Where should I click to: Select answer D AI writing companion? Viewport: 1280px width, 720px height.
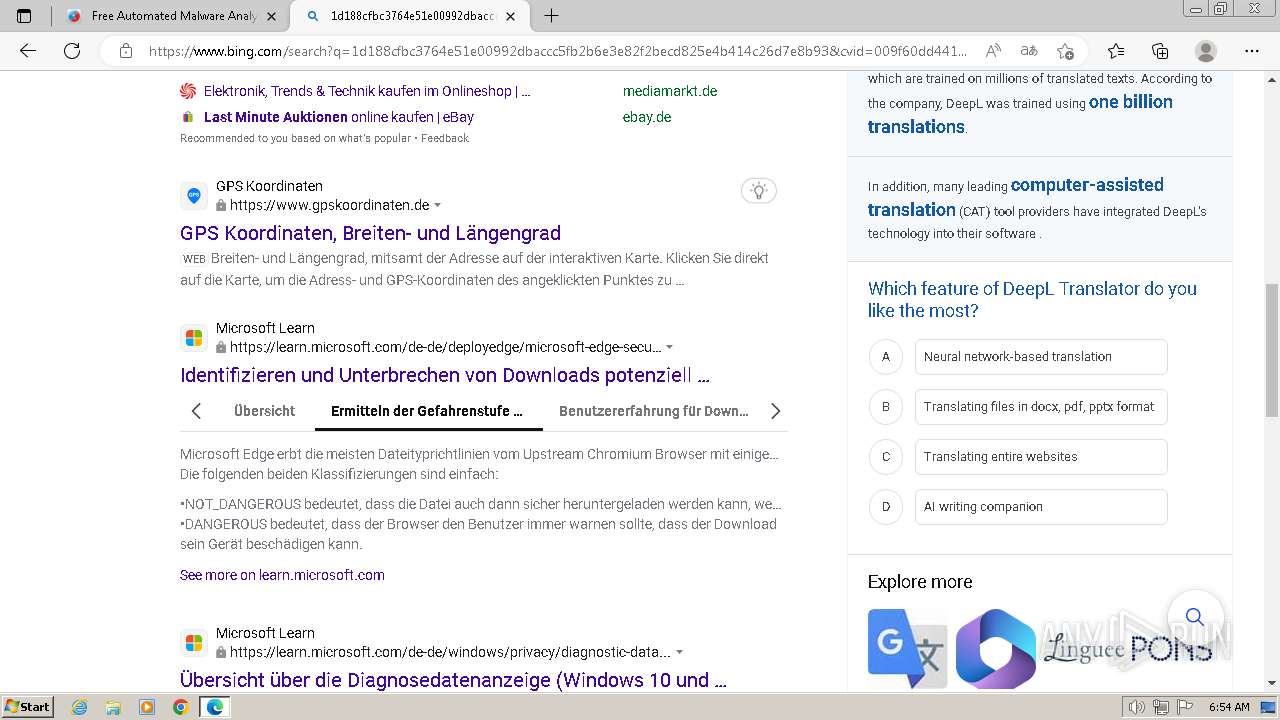(1041, 507)
